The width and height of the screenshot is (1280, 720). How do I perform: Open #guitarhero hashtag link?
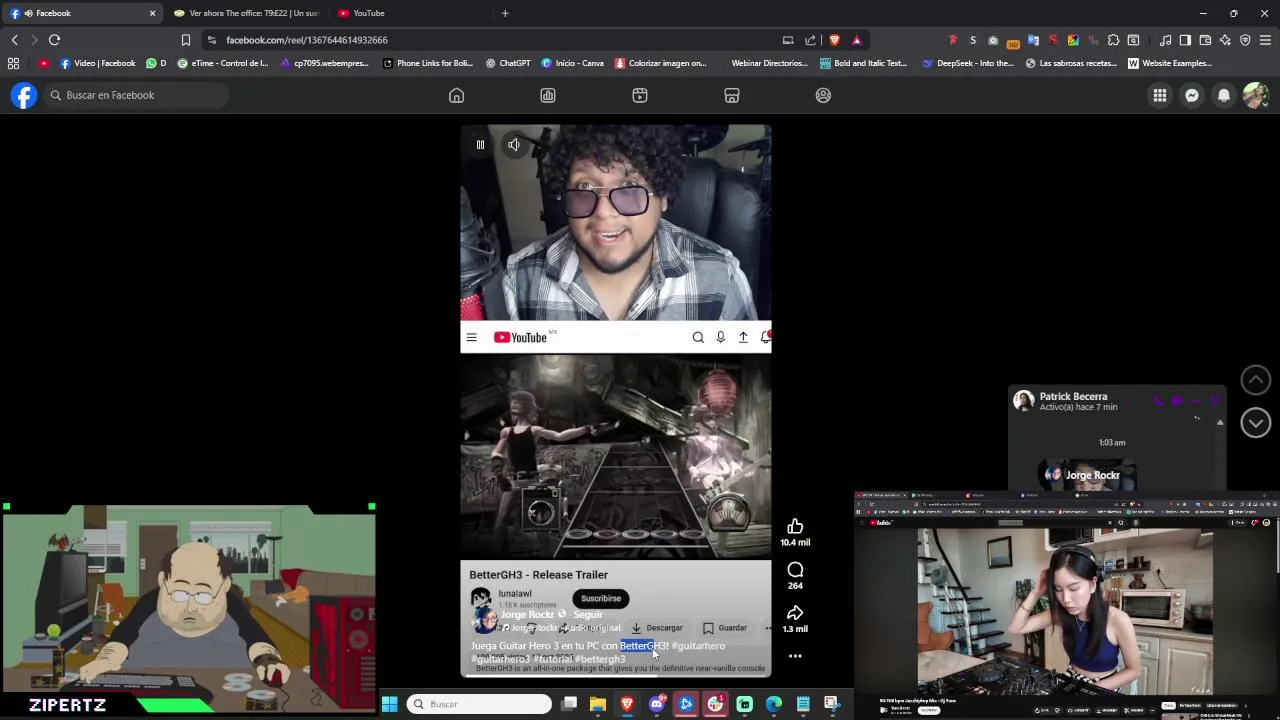698,646
